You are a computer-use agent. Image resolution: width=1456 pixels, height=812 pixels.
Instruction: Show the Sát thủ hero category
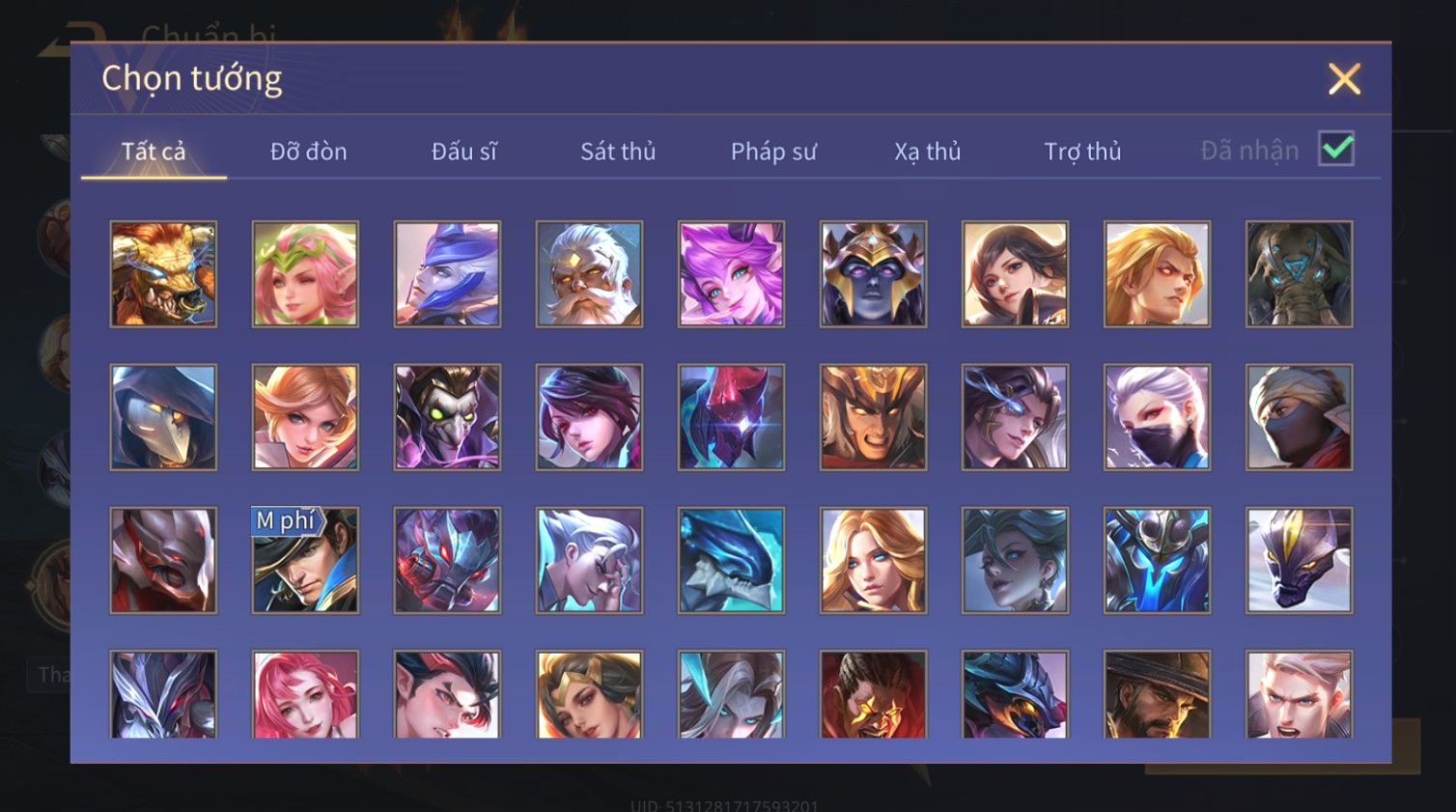pyautogui.click(x=618, y=152)
